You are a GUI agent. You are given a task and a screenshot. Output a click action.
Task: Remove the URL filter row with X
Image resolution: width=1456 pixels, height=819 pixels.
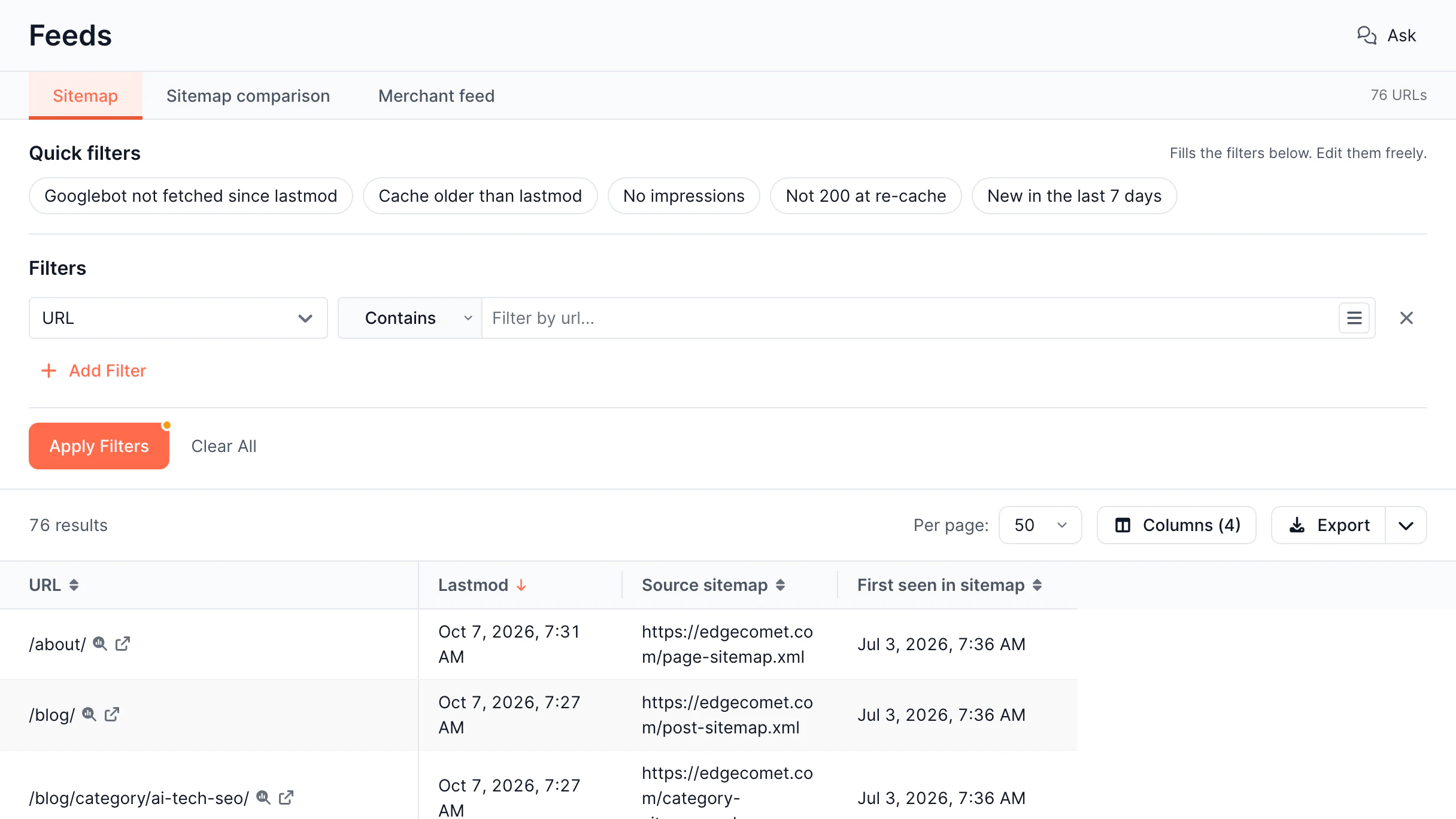point(1406,318)
